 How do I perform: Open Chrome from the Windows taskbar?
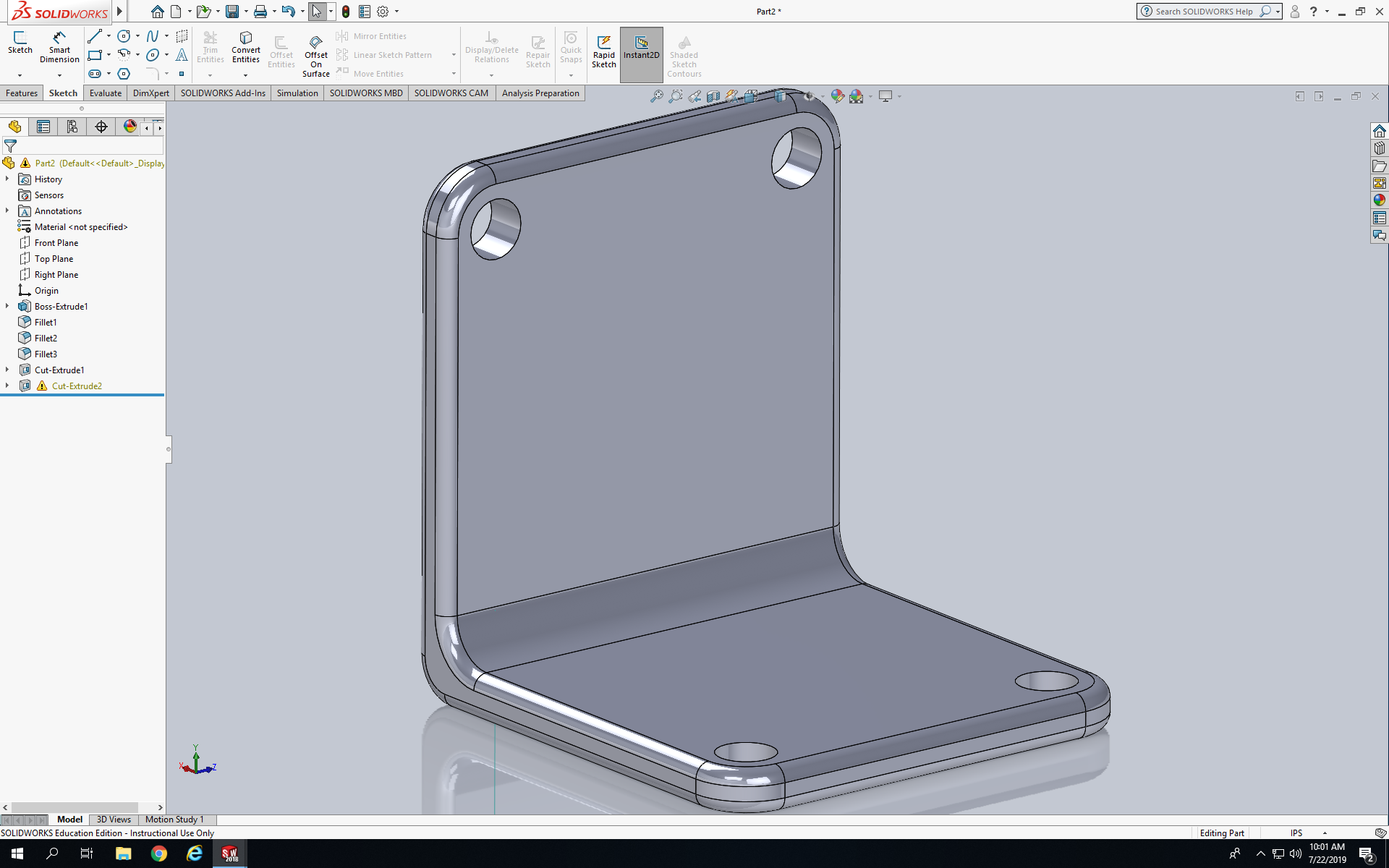158,854
